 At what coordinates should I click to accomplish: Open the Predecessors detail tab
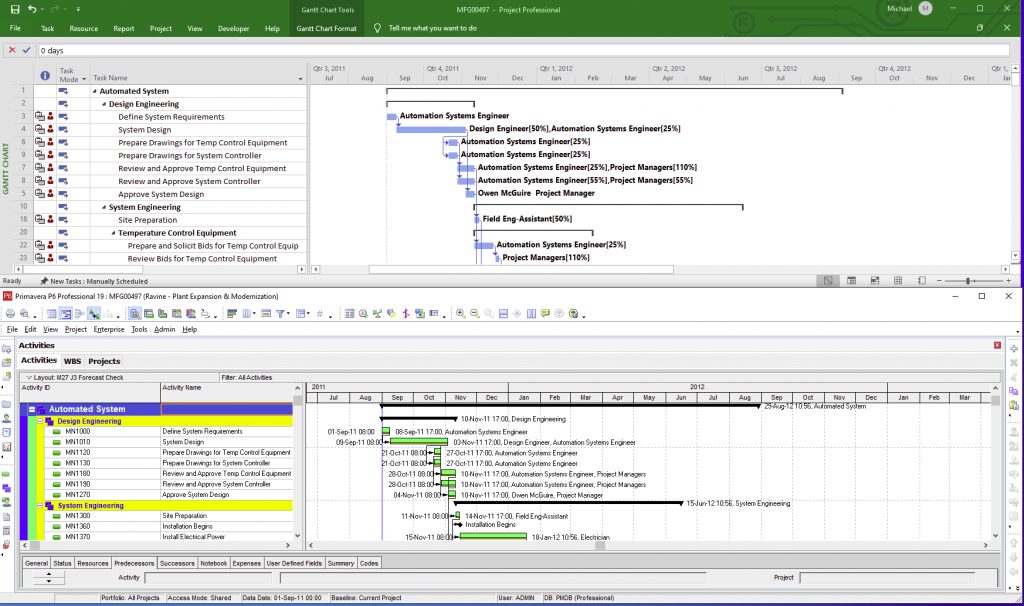(134, 563)
